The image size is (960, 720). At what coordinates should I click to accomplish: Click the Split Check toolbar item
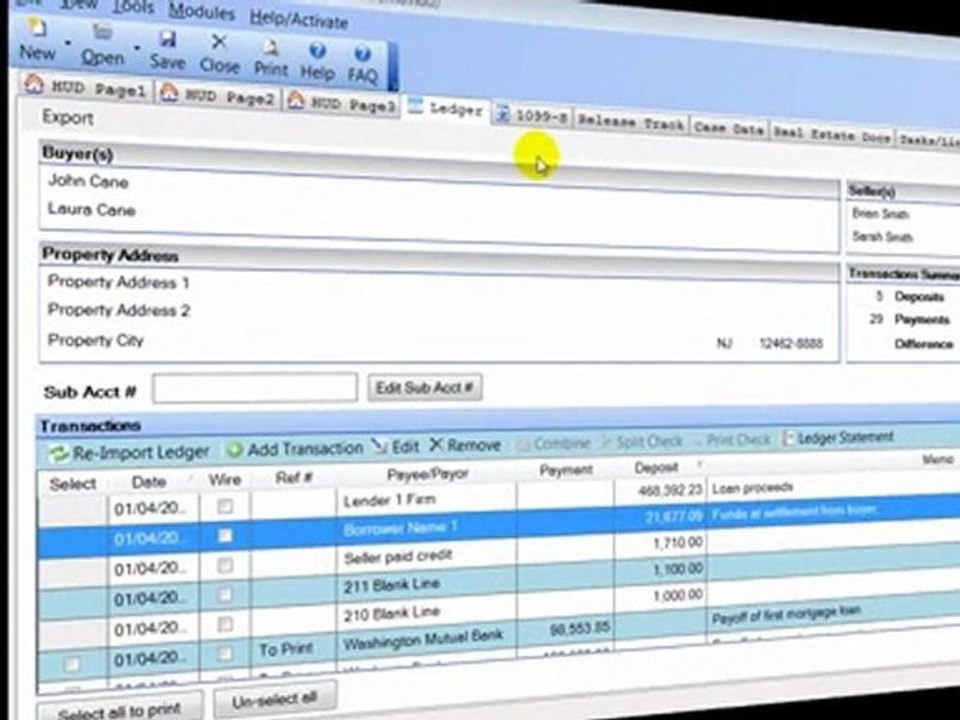point(643,441)
